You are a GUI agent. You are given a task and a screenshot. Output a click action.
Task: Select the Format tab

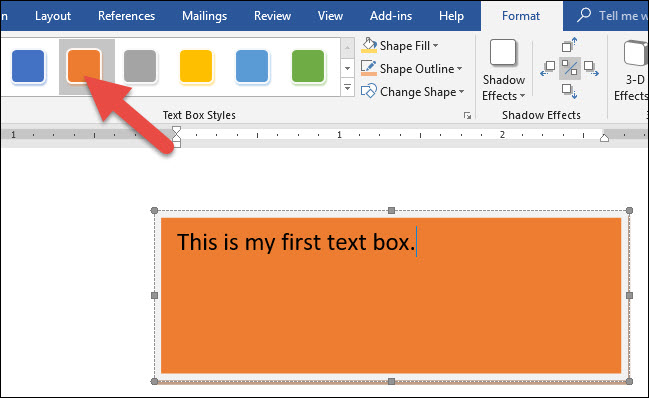tap(521, 16)
